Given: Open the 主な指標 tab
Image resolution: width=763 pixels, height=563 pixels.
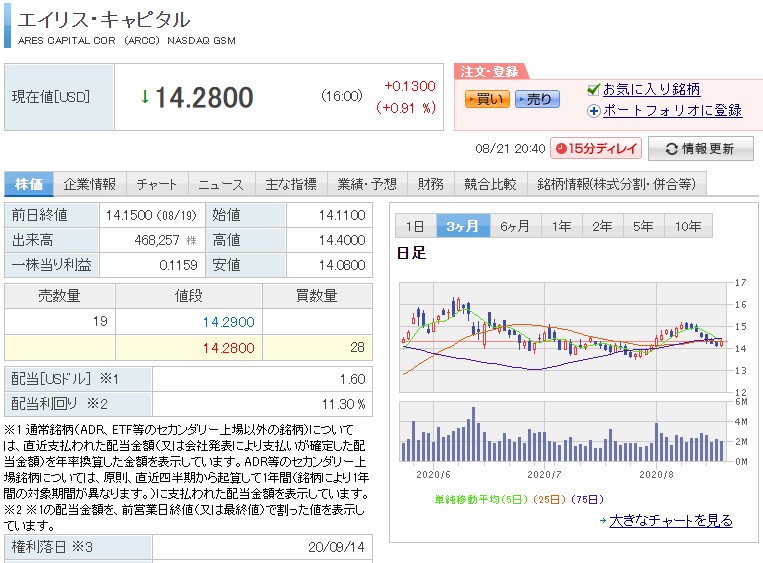Looking at the screenshot, I should [291, 184].
